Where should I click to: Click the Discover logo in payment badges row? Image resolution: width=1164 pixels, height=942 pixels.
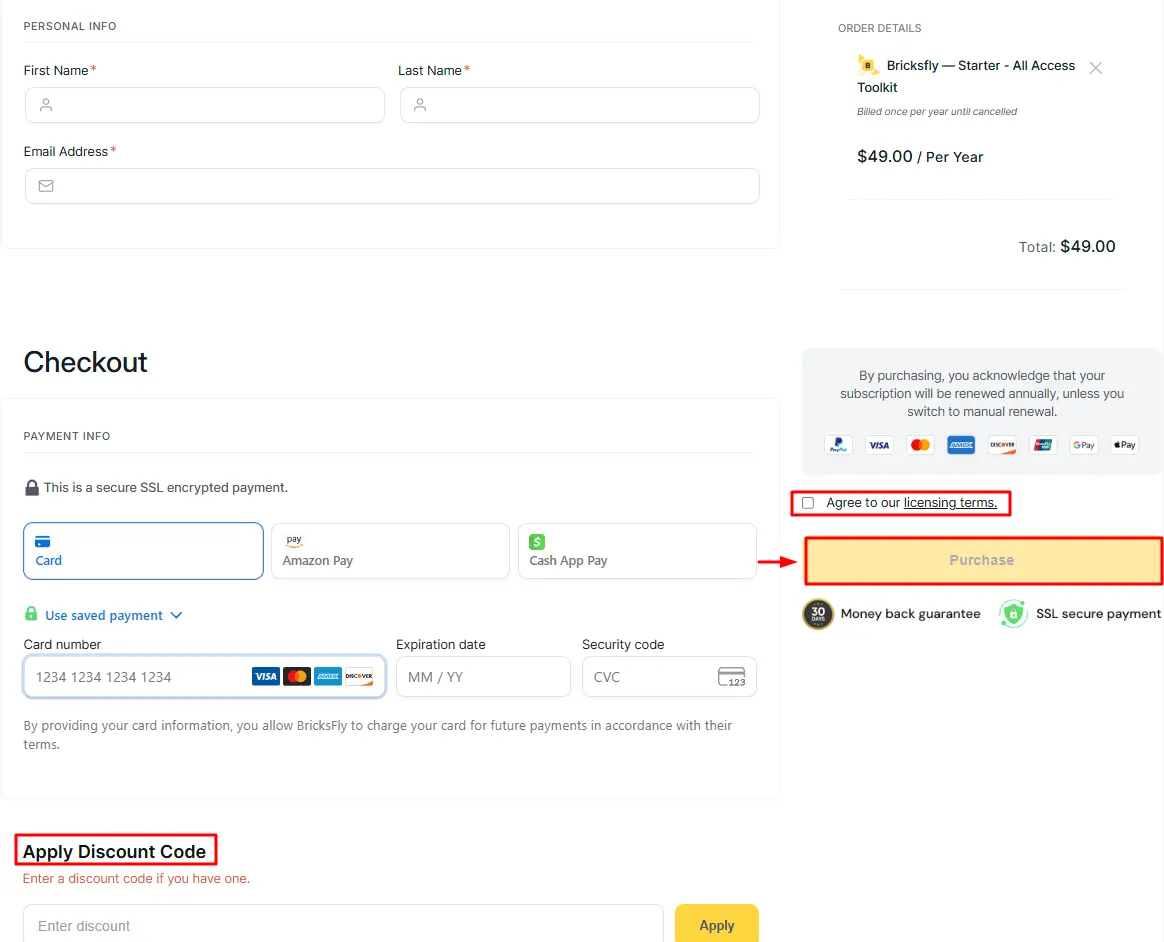click(x=1002, y=445)
